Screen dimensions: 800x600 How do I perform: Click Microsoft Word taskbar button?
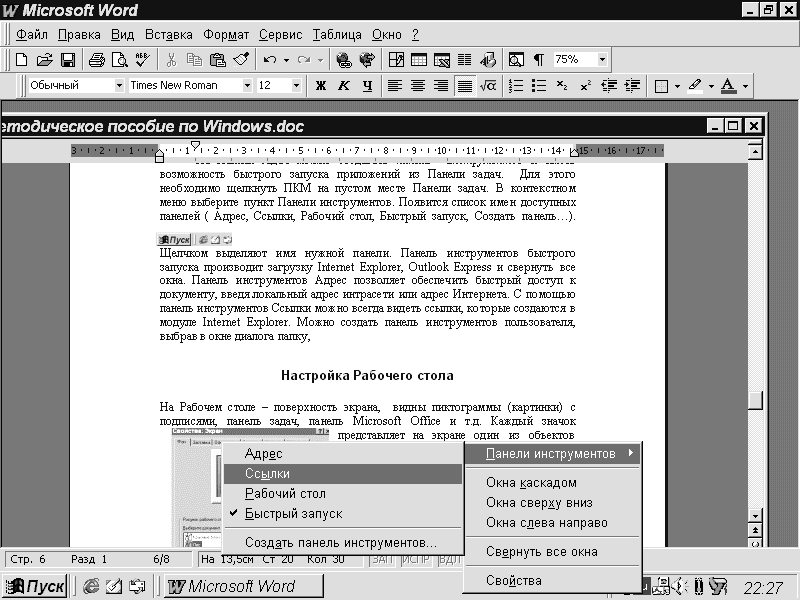pyautogui.click(x=243, y=586)
